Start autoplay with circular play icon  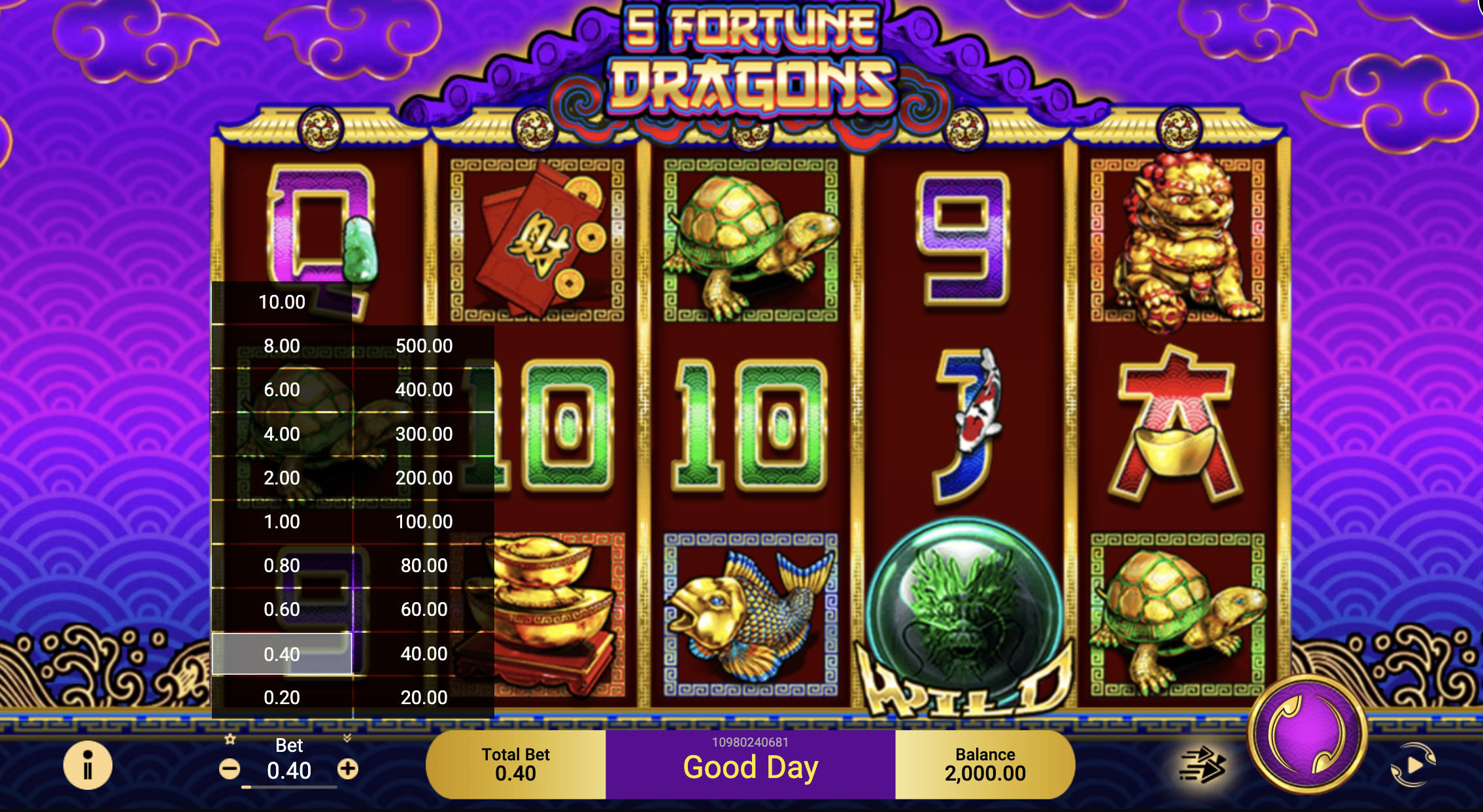(x=1413, y=765)
